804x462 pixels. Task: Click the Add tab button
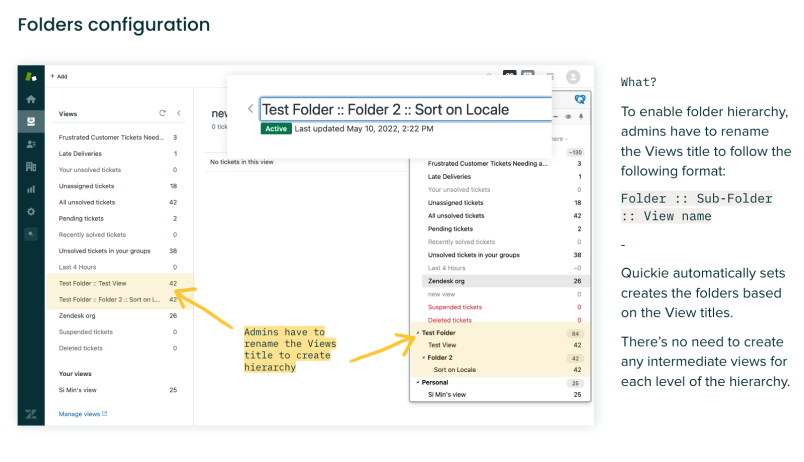coord(59,76)
